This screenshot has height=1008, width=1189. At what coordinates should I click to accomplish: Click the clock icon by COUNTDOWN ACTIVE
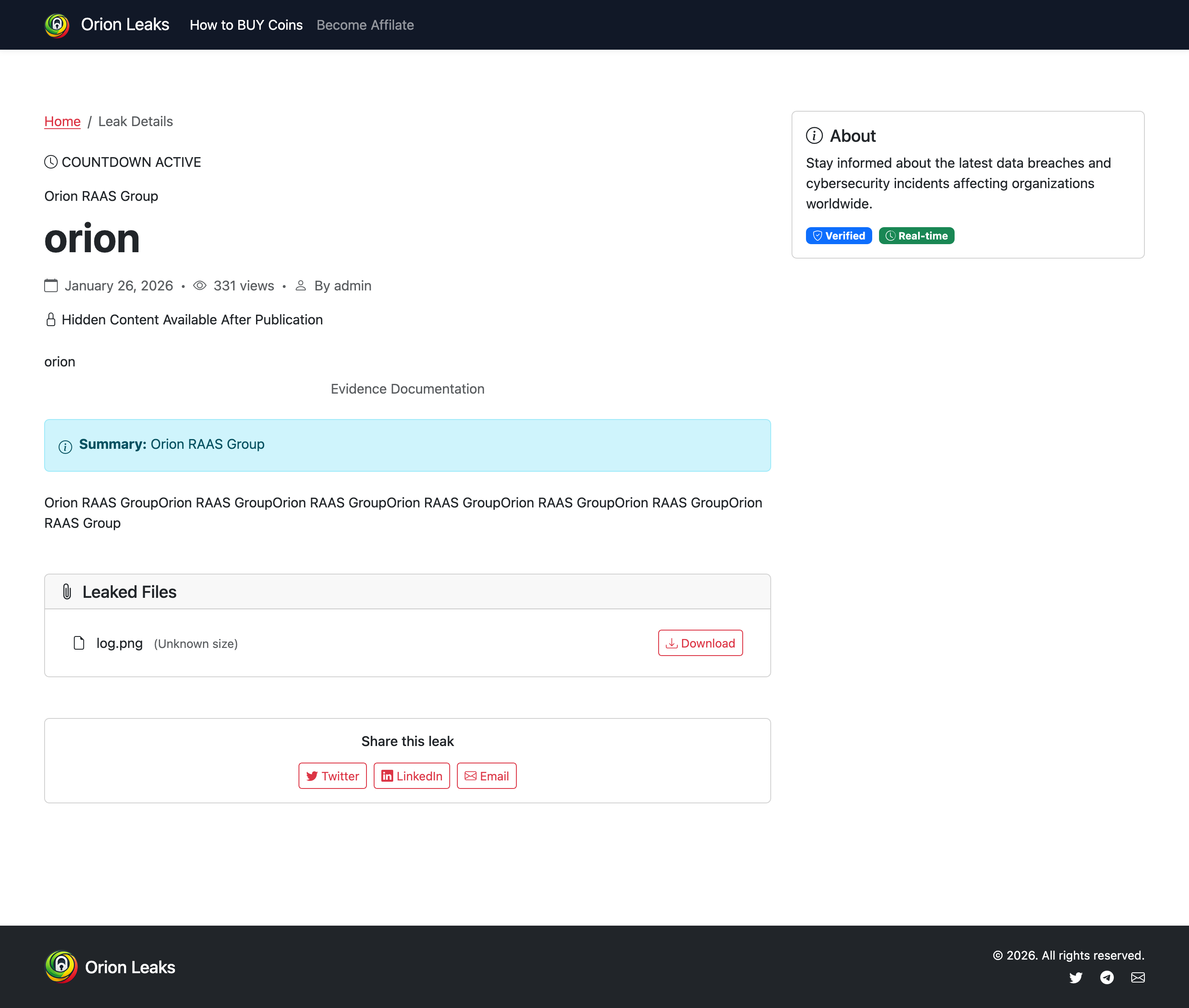pyautogui.click(x=51, y=162)
